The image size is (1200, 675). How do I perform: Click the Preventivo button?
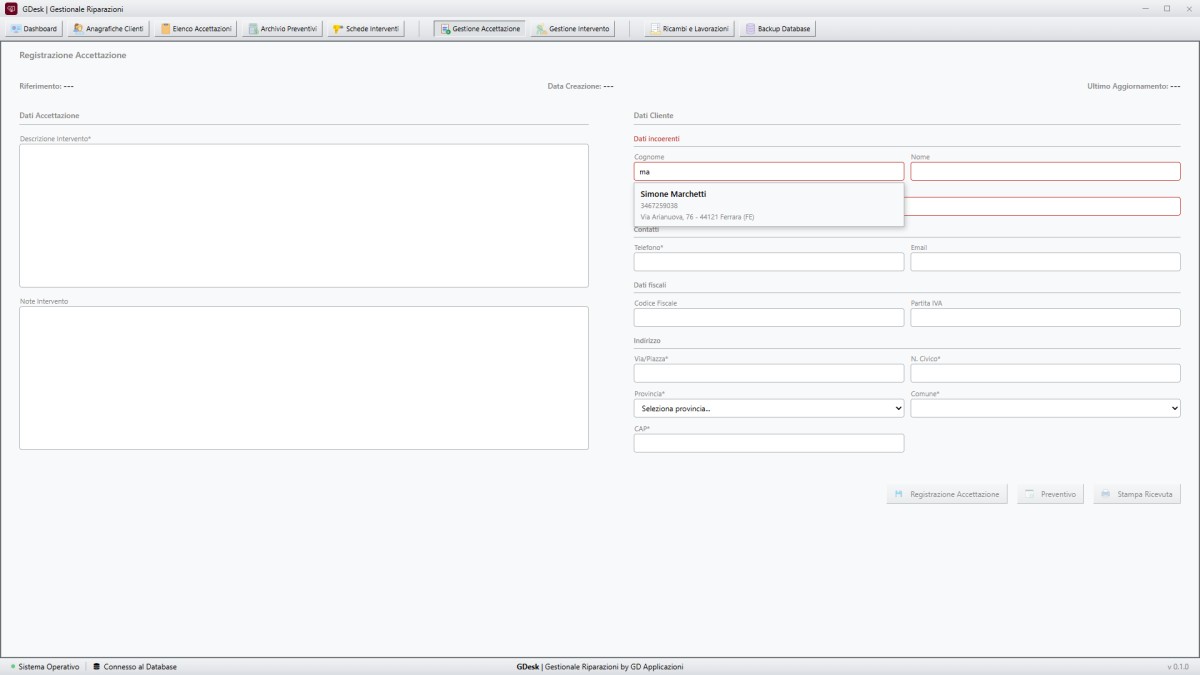point(1050,494)
